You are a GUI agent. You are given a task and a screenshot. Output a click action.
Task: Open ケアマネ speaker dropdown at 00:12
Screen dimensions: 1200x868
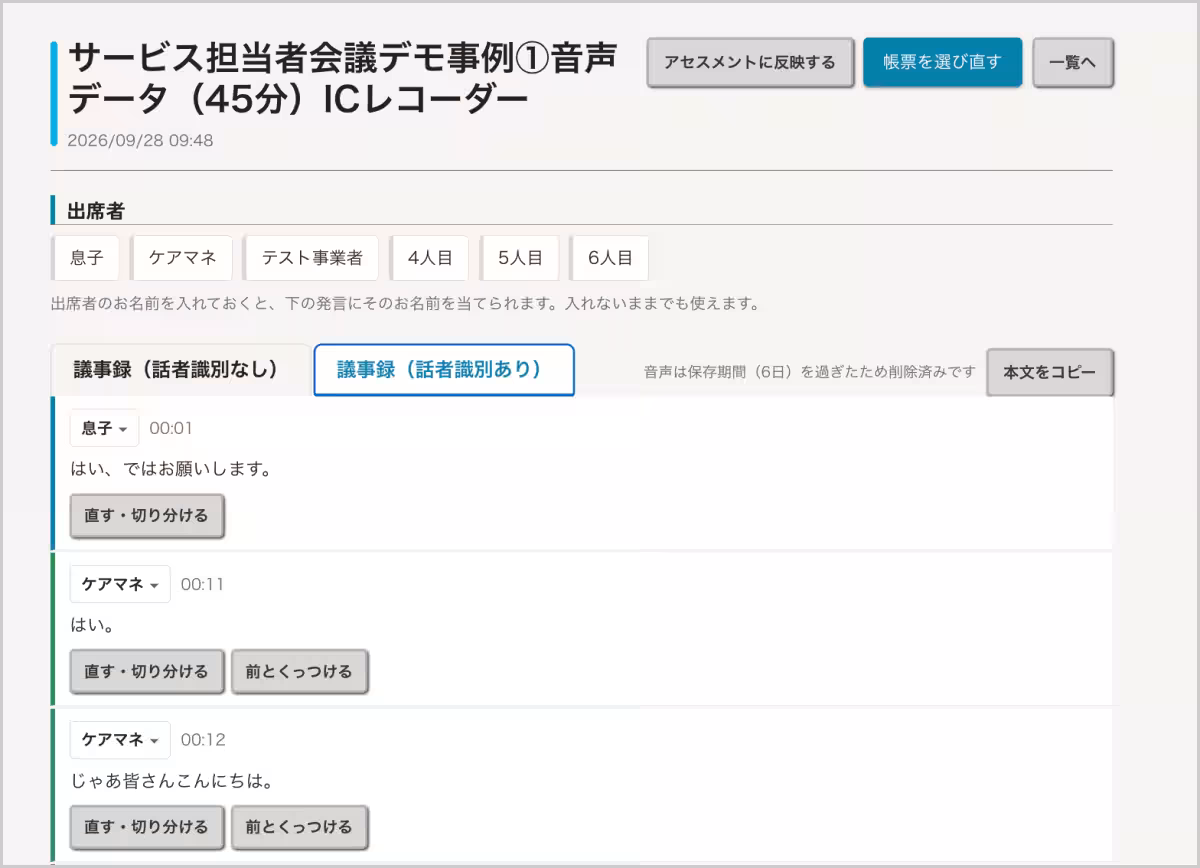pos(120,740)
